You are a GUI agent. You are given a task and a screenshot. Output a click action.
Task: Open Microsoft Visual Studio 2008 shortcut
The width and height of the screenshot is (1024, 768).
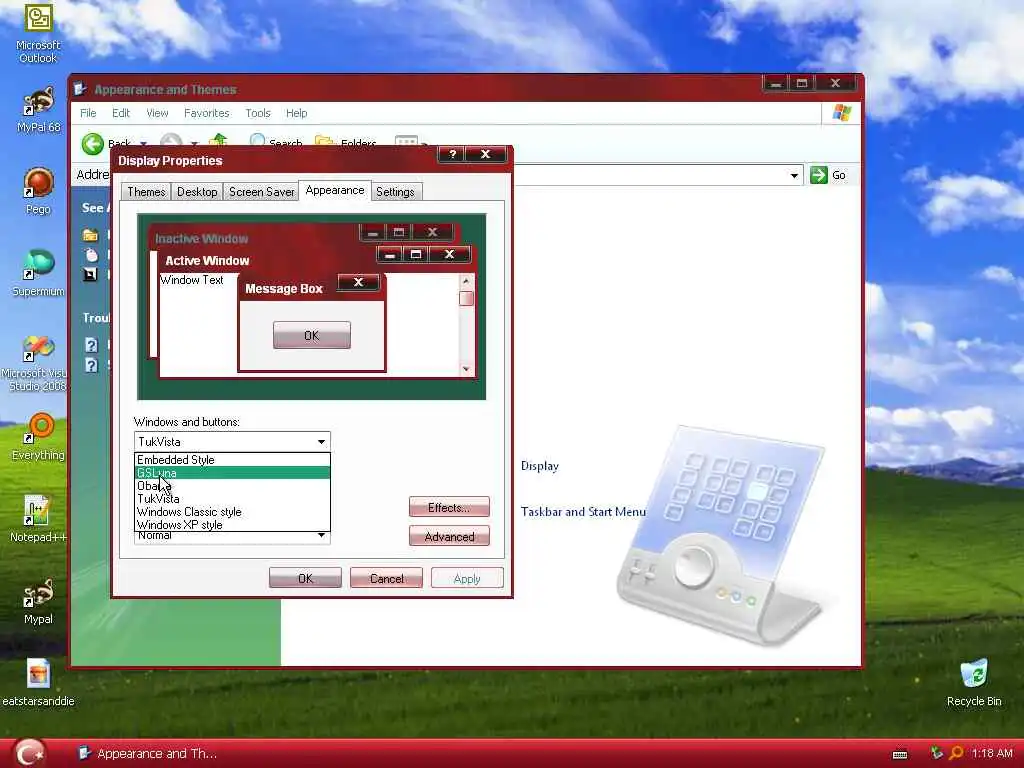point(34,362)
